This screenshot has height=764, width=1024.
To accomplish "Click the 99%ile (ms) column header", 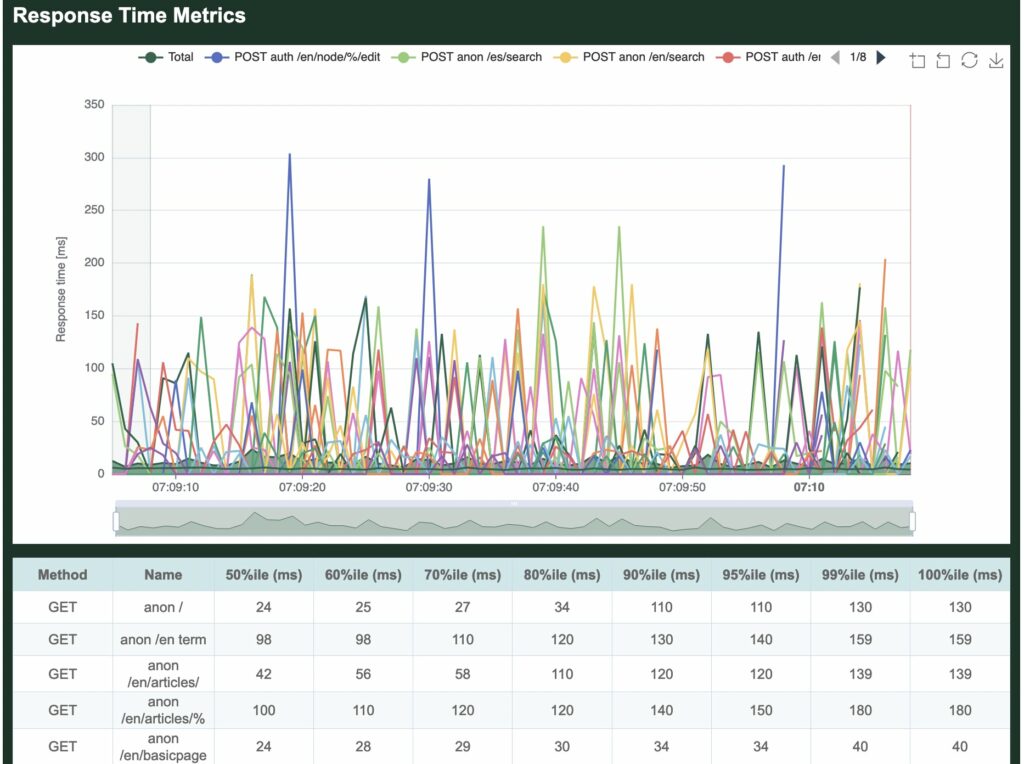I will [860, 575].
